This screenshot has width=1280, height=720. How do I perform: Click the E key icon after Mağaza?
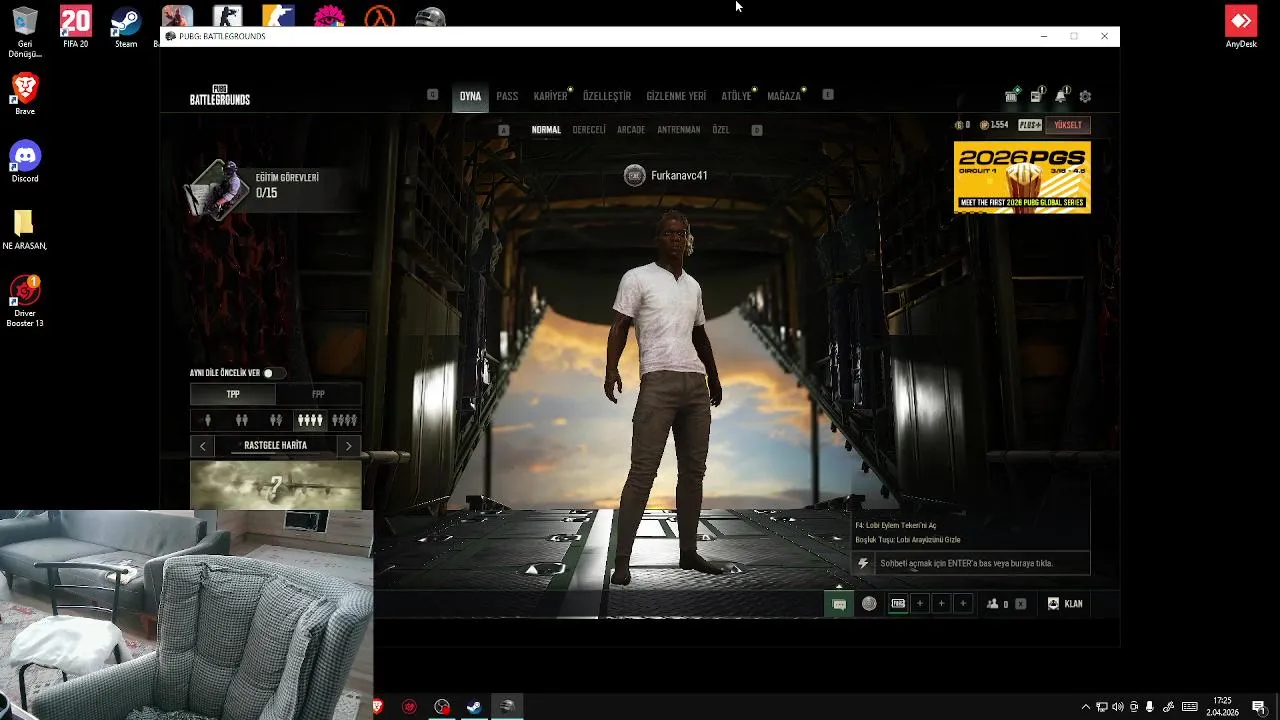pos(828,95)
